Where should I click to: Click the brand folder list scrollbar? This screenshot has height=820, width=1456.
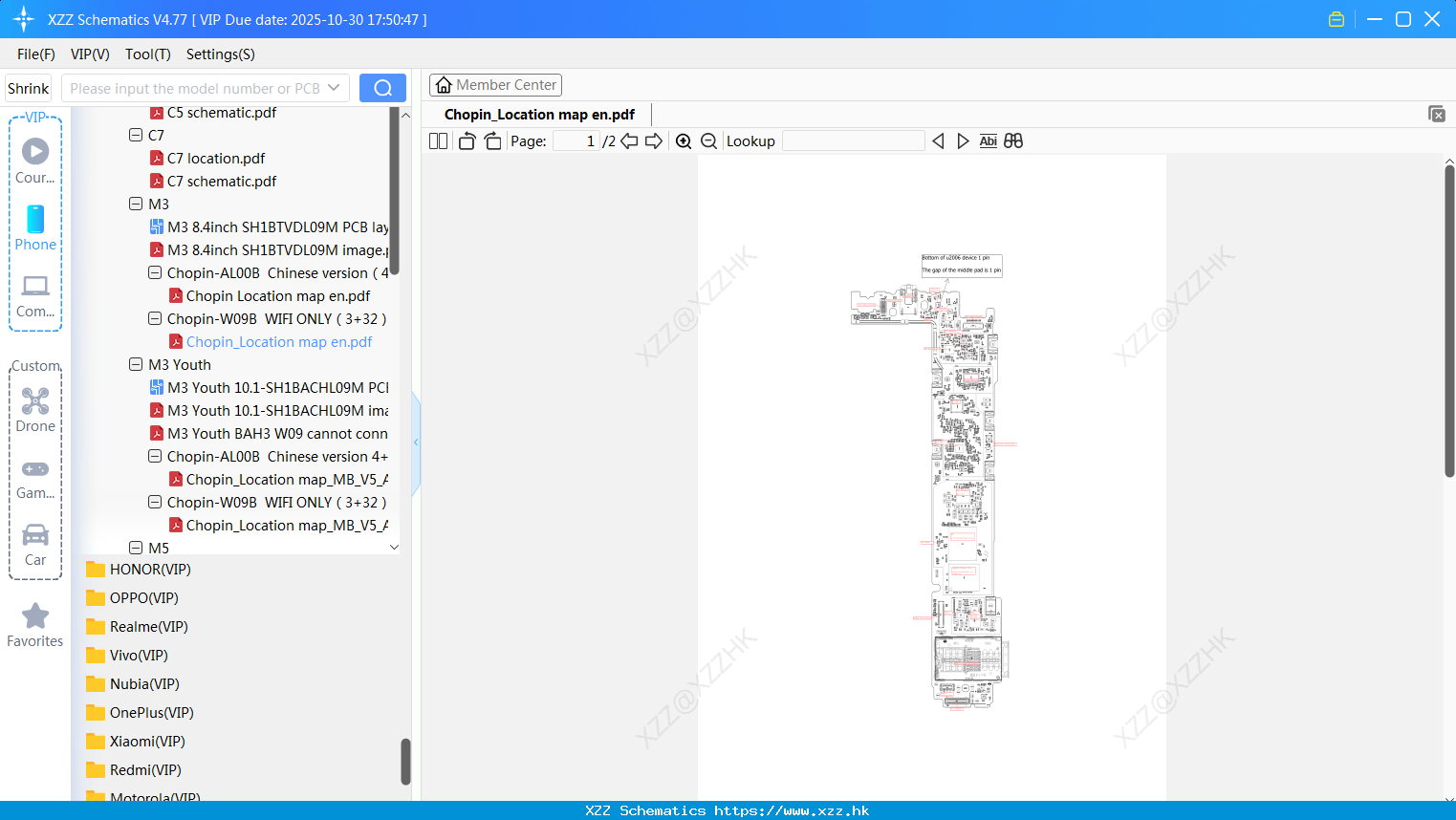(x=405, y=762)
